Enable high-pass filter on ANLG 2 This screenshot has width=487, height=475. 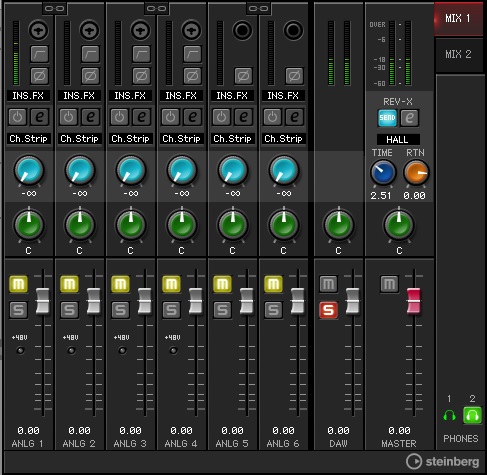(90, 54)
